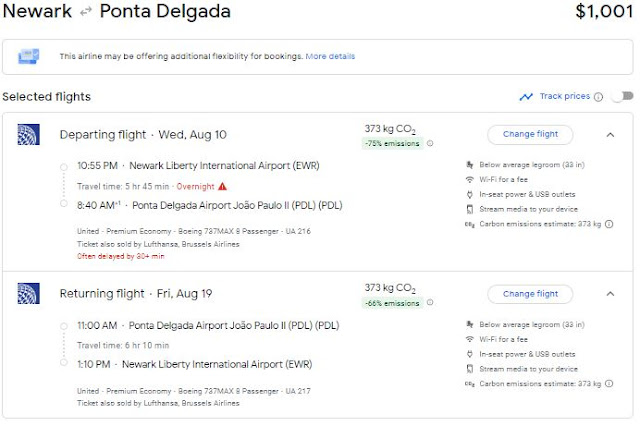
Task: Click the returning flight emissions info icon
Action: pyautogui.click(x=430, y=303)
